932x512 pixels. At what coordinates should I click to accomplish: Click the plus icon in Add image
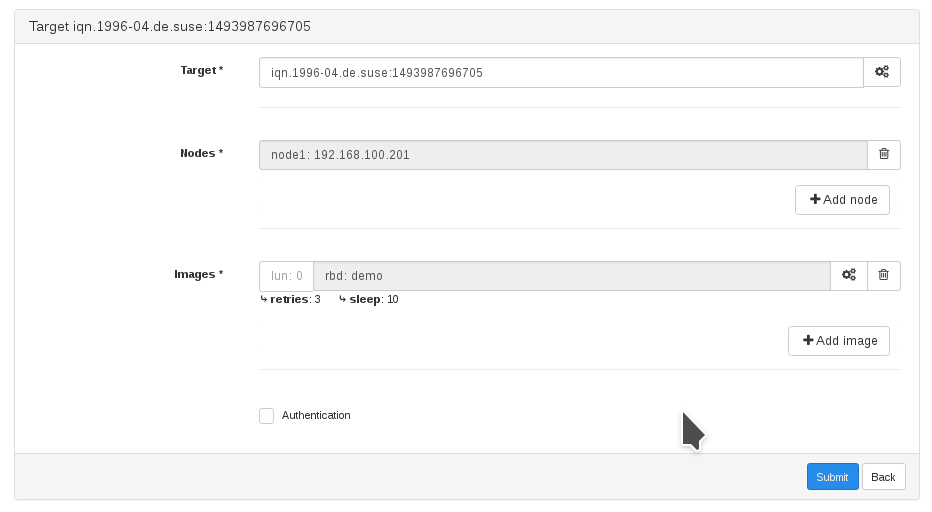(x=808, y=341)
